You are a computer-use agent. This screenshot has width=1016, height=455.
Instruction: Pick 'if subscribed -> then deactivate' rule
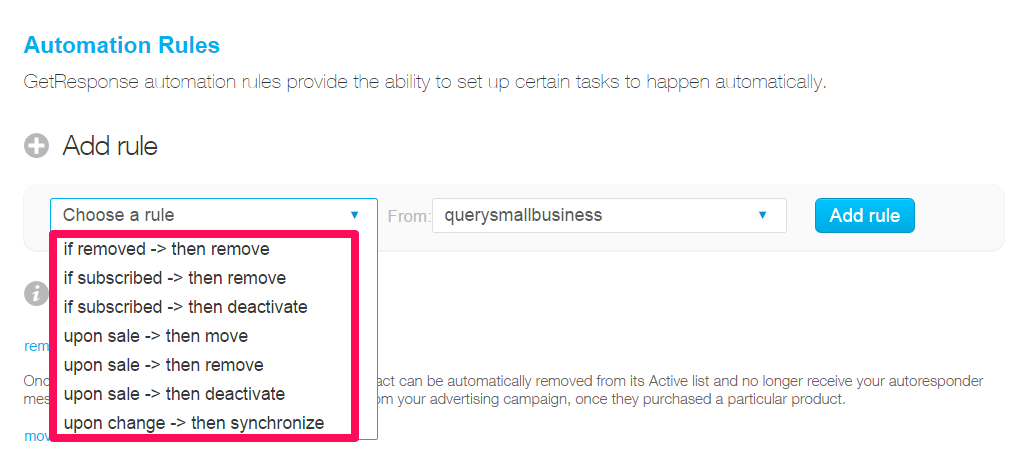point(185,307)
